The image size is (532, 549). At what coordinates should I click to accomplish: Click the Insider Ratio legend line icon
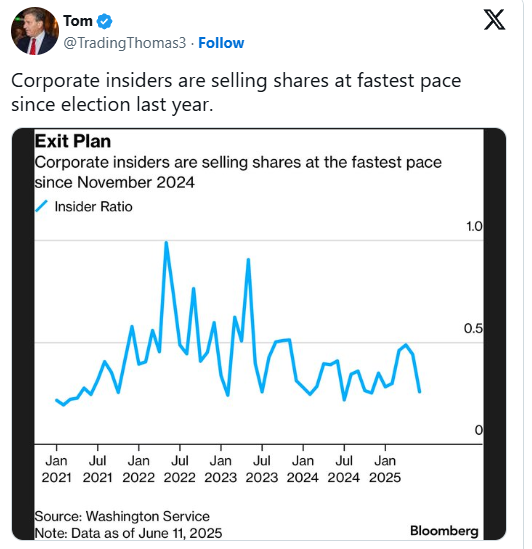click(x=41, y=206)
